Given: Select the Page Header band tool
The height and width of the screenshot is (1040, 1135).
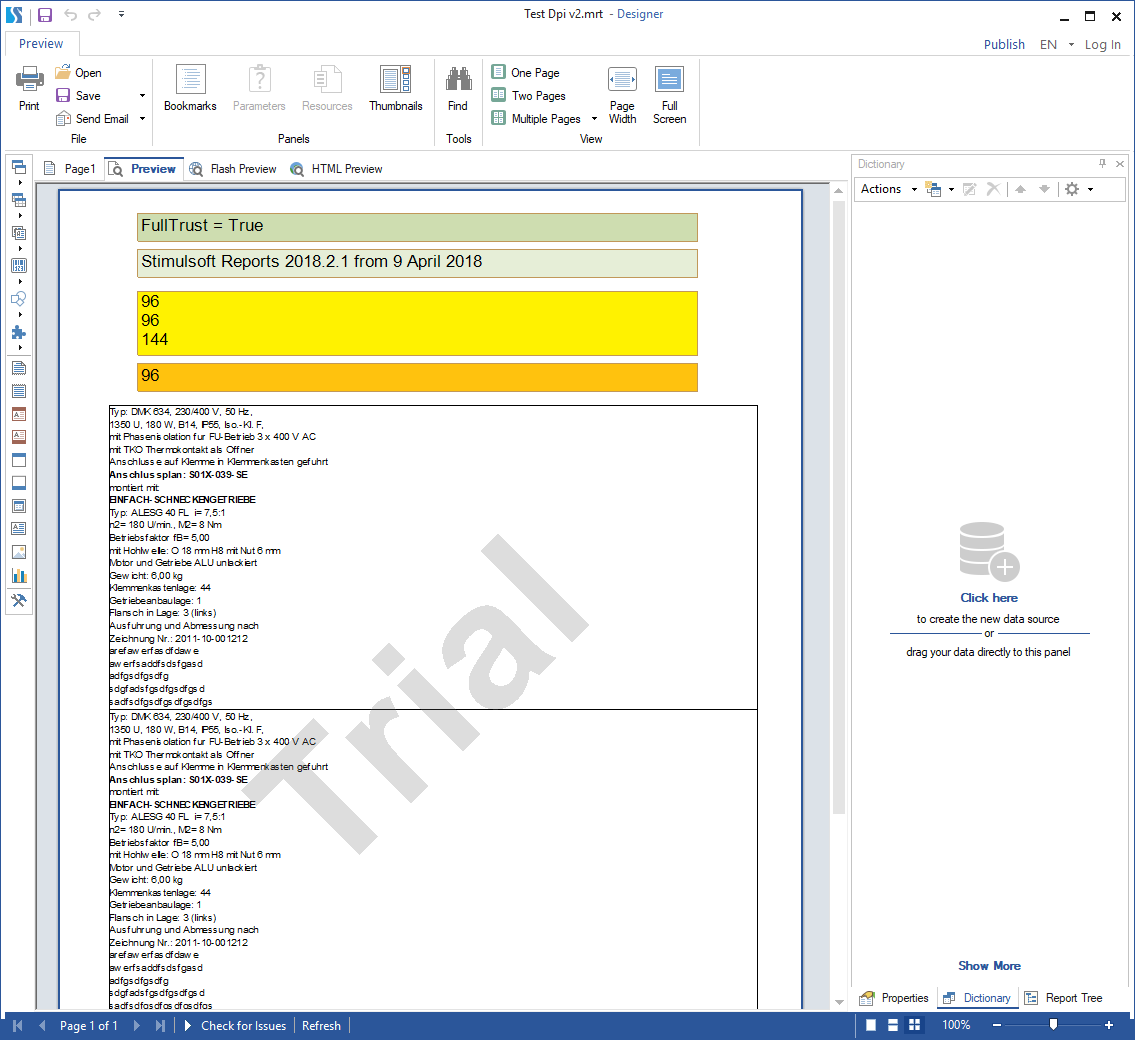Looking at the screenshot, I should [19, 460].
